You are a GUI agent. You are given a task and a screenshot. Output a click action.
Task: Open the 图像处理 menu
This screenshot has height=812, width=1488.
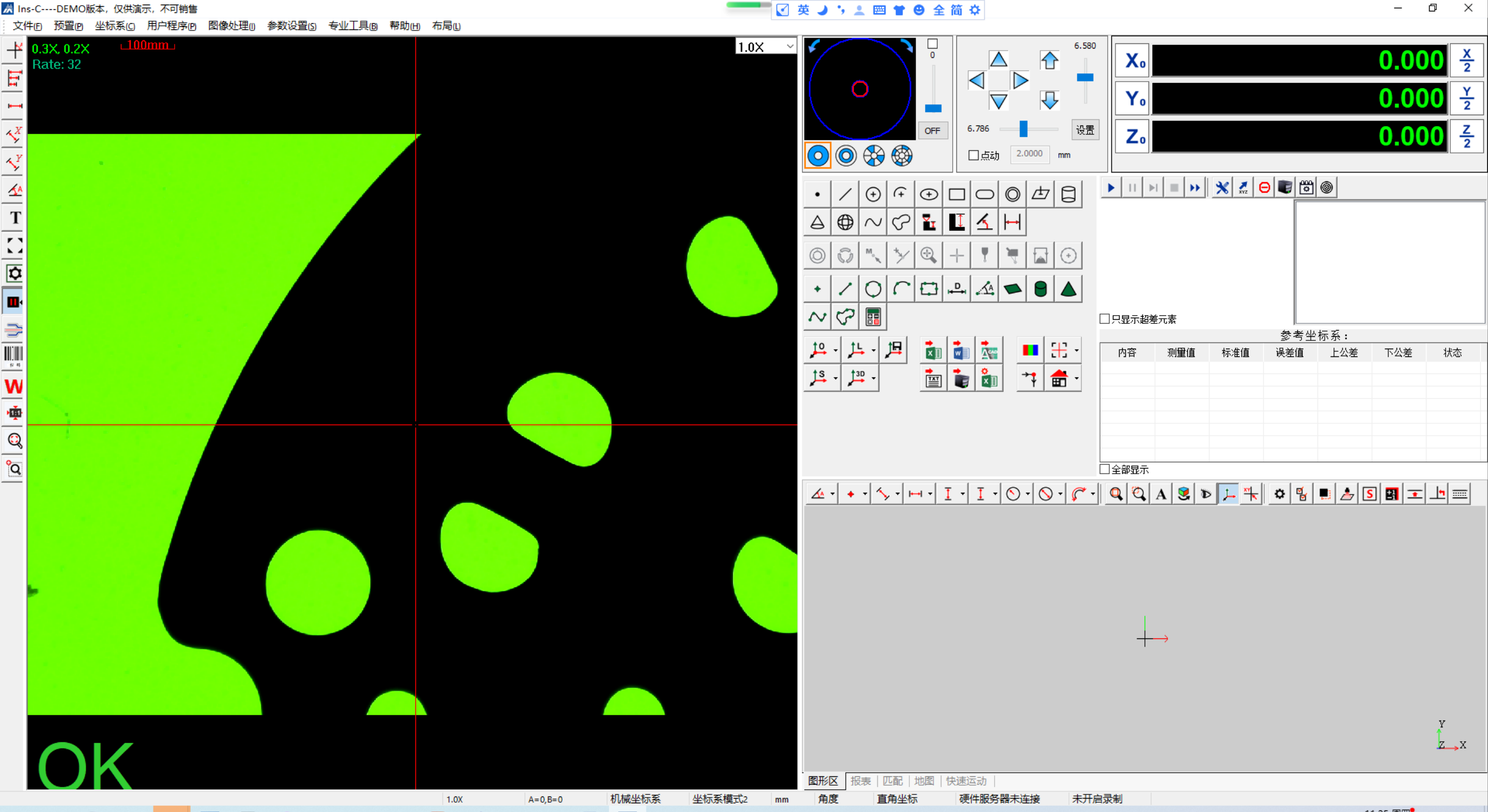click(231, 26)
